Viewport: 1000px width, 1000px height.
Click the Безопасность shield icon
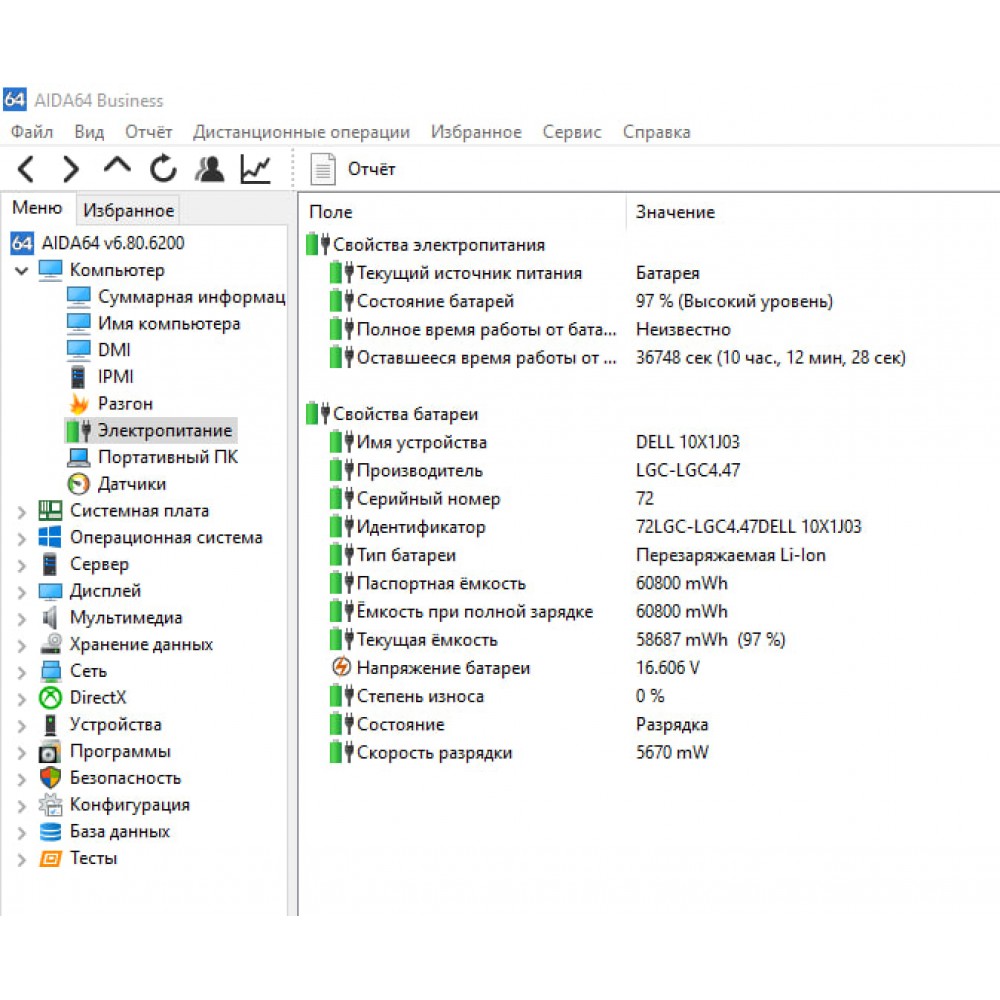[x=50, y=779]
